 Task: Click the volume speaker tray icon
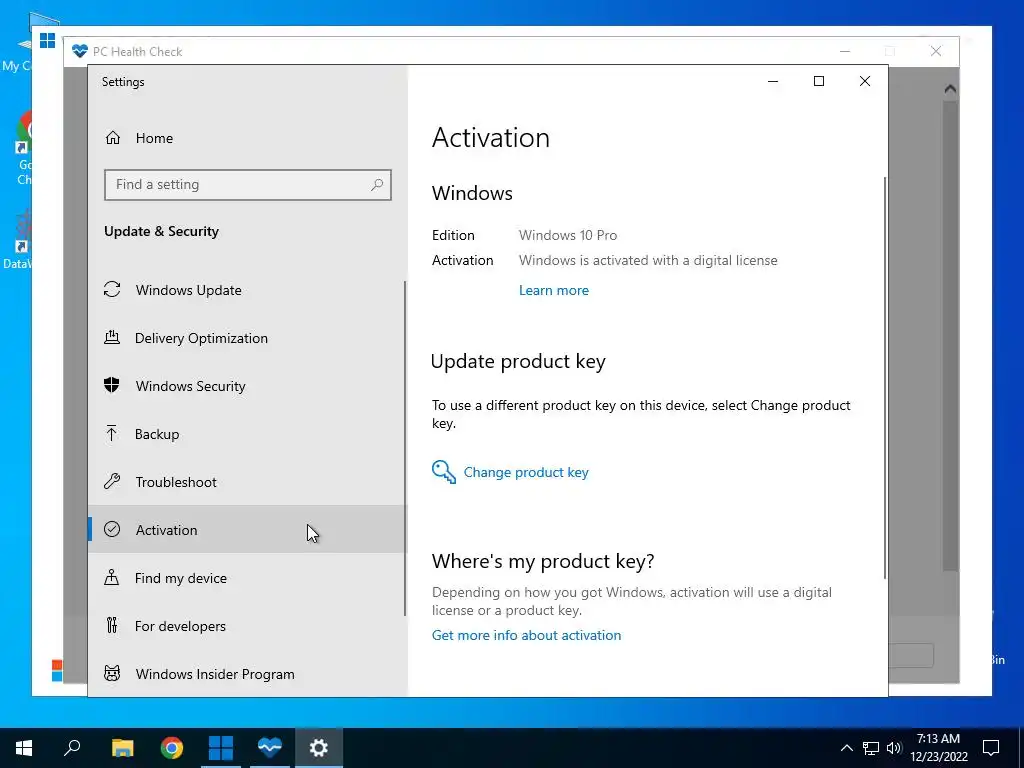pos(894,748)
